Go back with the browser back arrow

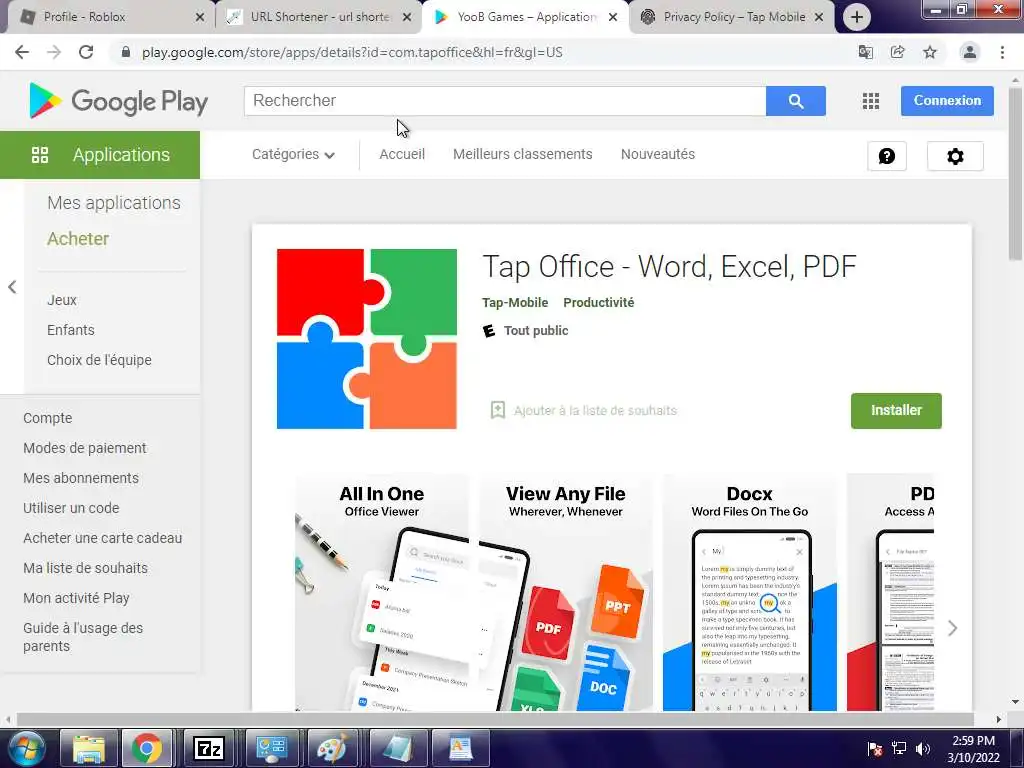tap(22, 52)
